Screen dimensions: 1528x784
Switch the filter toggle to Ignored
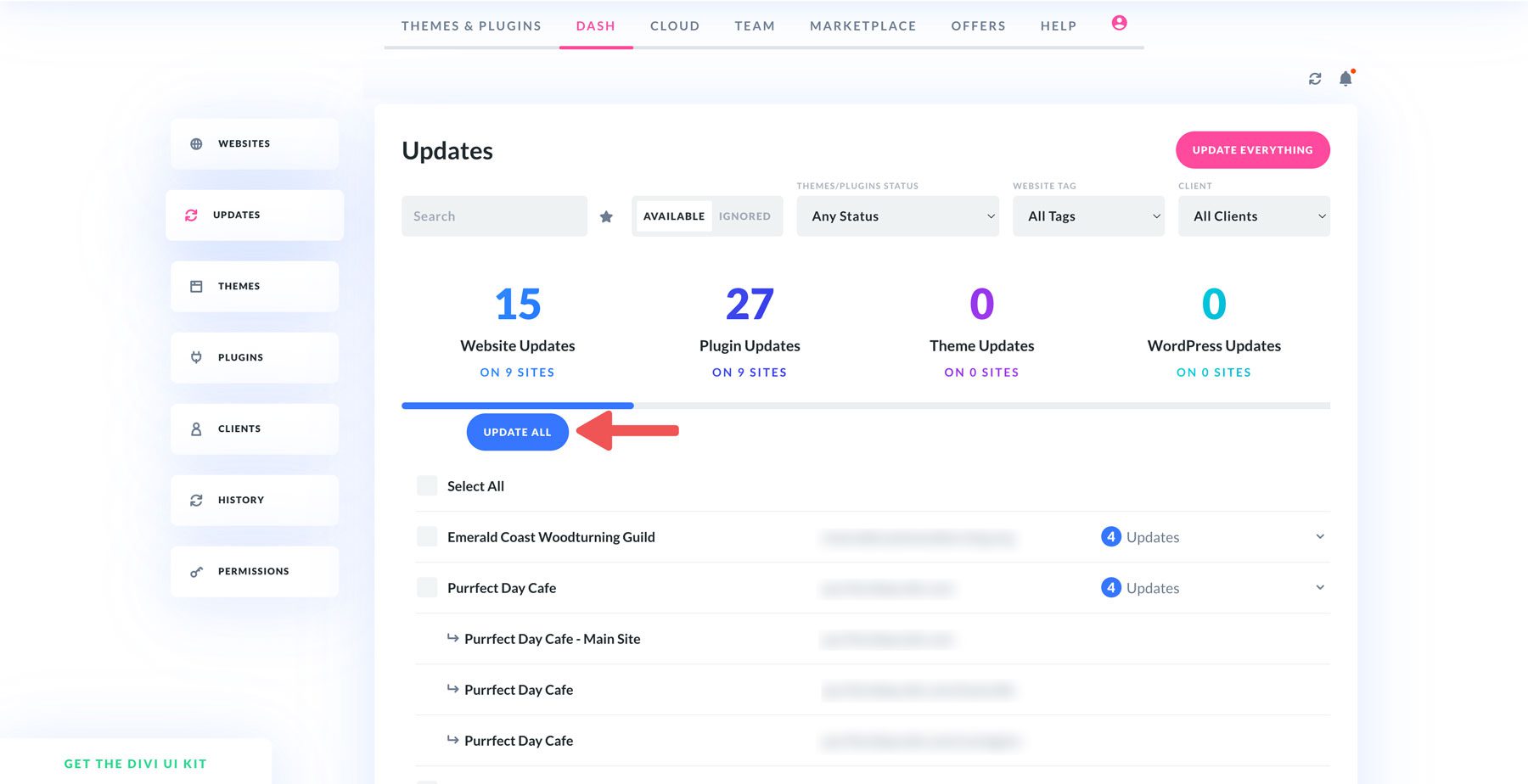tap(744, 216)
